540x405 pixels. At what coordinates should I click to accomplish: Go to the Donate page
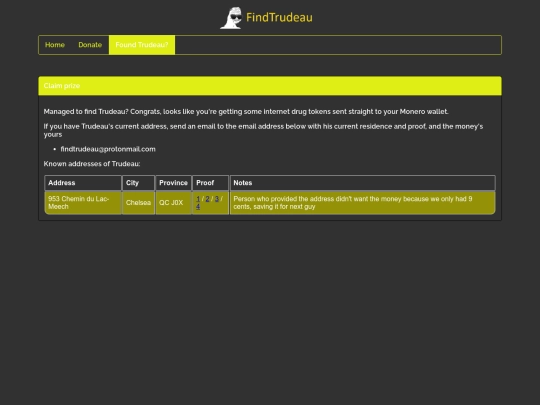click(x=90, y=45)
